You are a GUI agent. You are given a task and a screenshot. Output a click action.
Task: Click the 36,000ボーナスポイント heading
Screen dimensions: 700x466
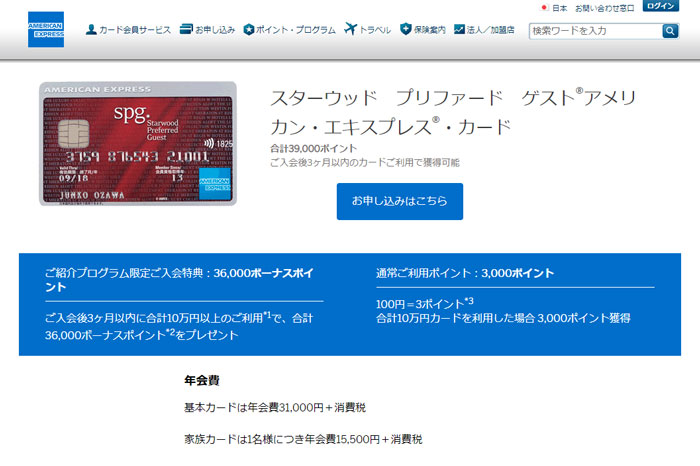tap(179, 279)
